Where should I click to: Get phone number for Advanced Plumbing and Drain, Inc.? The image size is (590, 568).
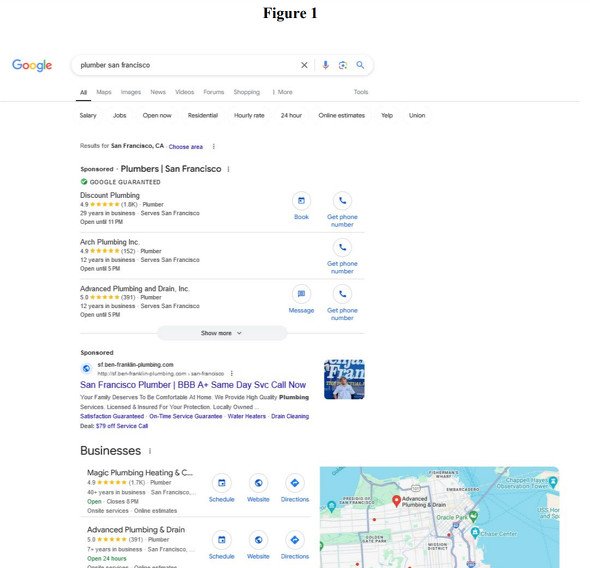(342, 294)
